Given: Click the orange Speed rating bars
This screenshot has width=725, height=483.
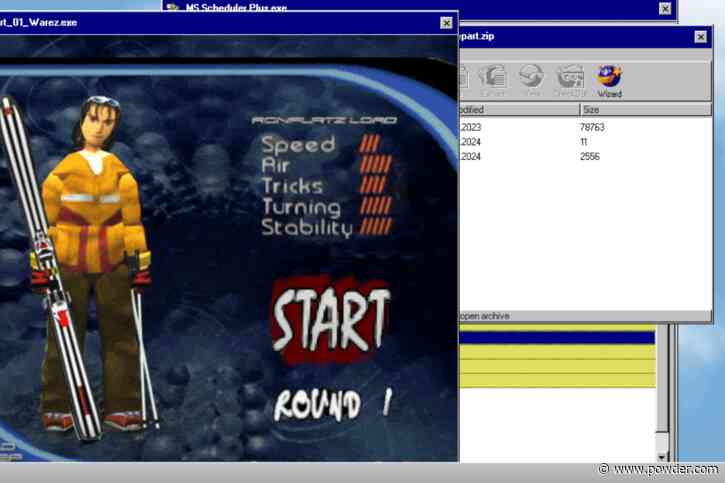Looking at the screenshot, I should 370,144.
